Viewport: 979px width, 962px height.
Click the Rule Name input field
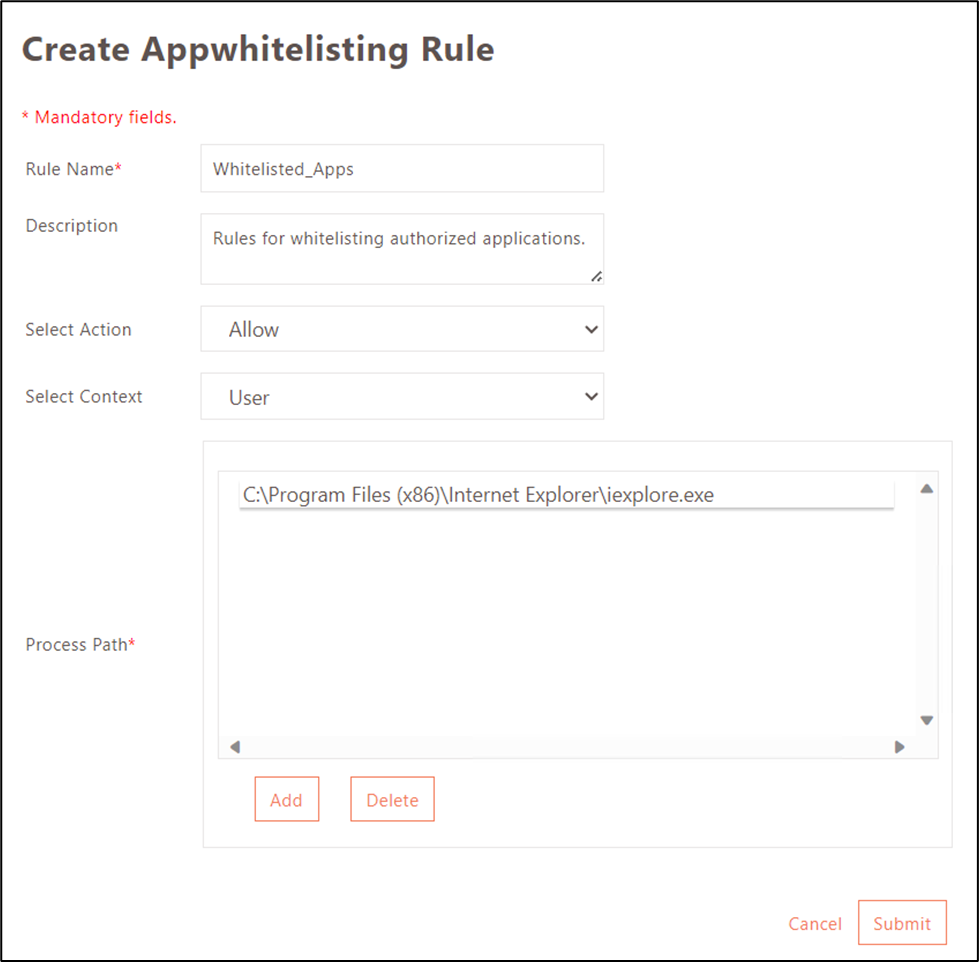click(x=402, y=169)
